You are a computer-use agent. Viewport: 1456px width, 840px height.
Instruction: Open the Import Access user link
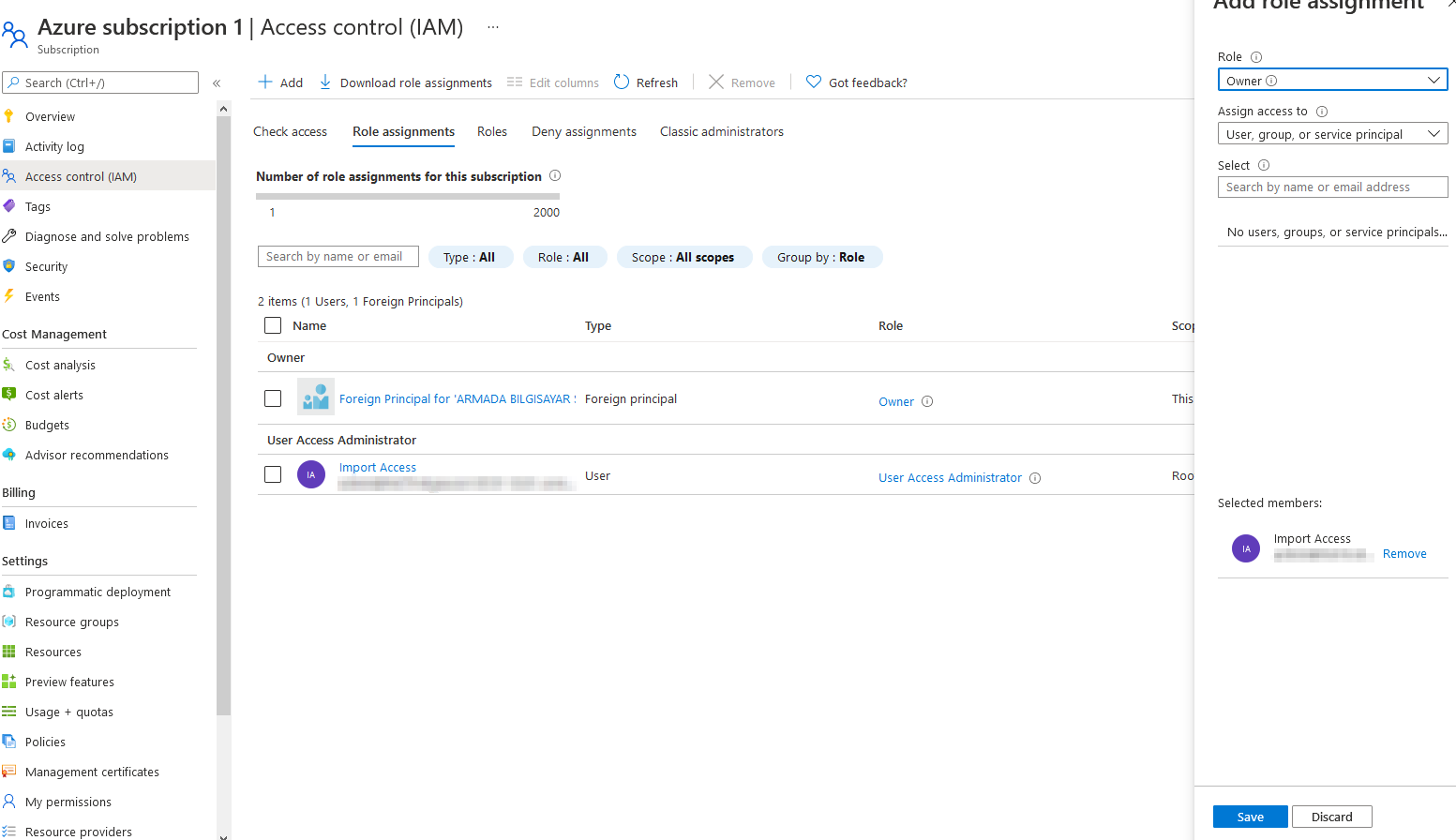tap(378, 467)
